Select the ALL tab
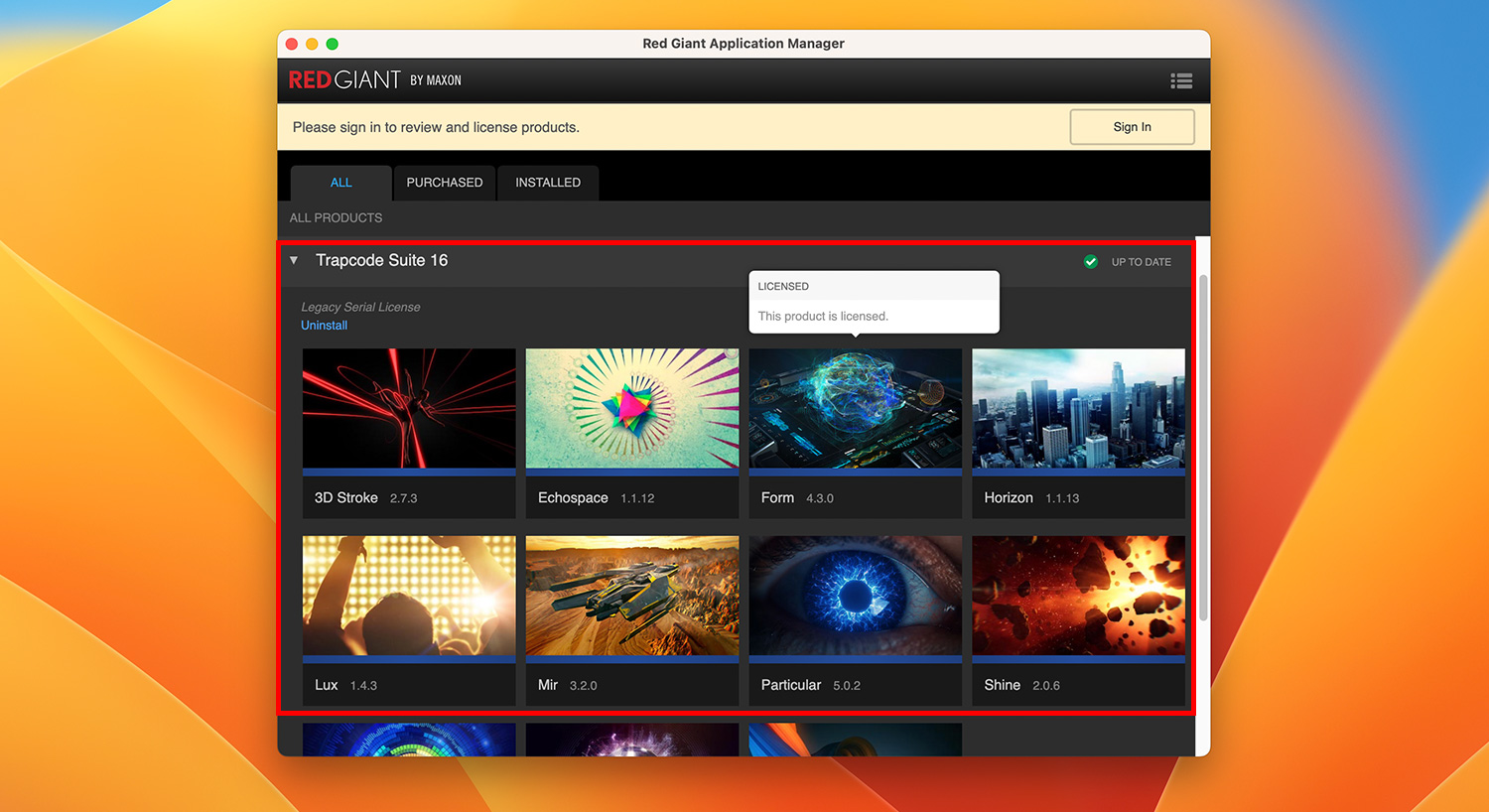Screen dimensions: 1489x812 [x=340, y=183]
